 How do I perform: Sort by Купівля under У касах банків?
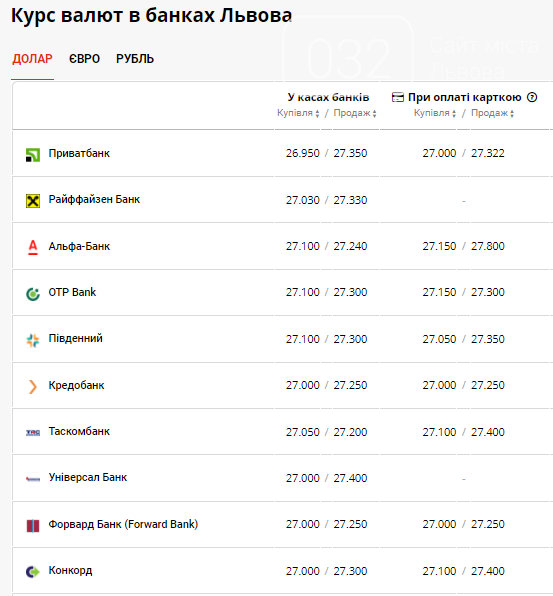pos(298,113)
